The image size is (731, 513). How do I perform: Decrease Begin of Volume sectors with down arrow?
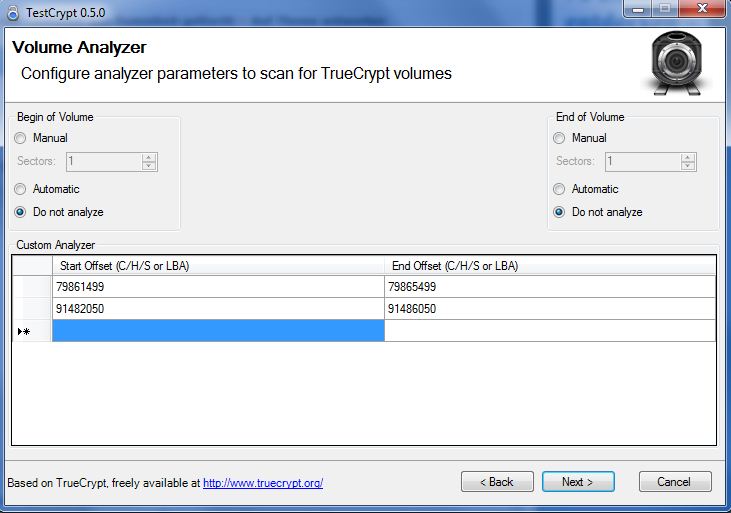pos(149,166)
